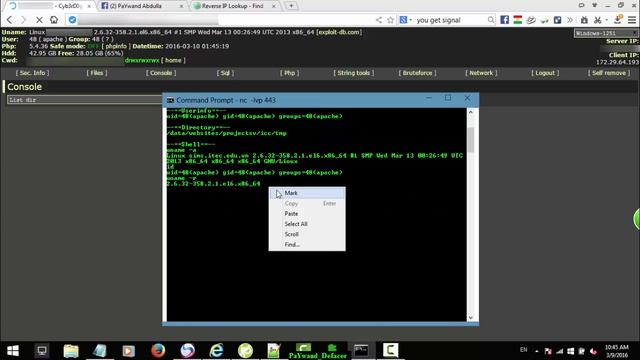Choose Paste in the context menu
The image size is (640, 360).
coord(307,213)
